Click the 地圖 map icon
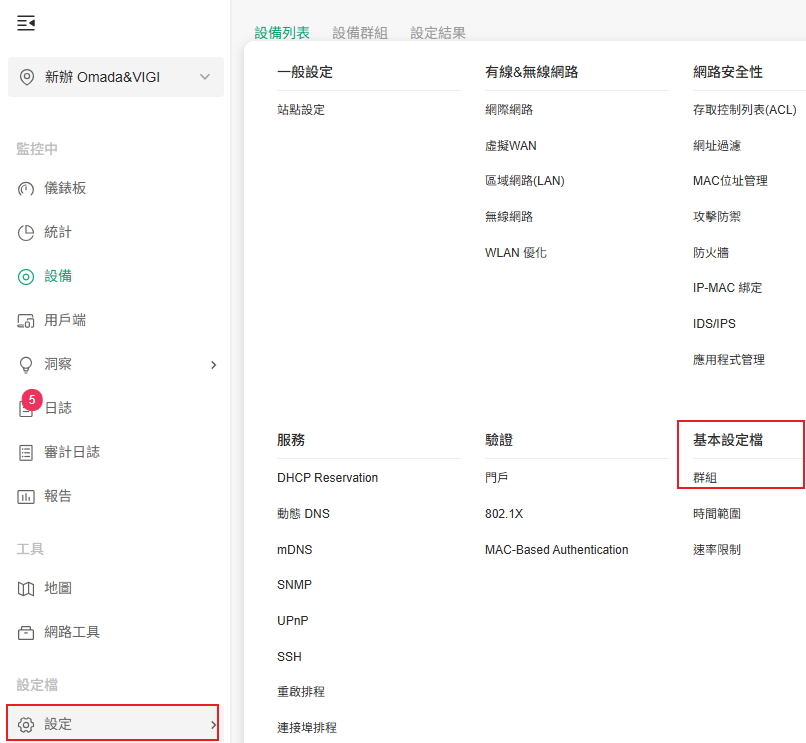 click(26, 588)
